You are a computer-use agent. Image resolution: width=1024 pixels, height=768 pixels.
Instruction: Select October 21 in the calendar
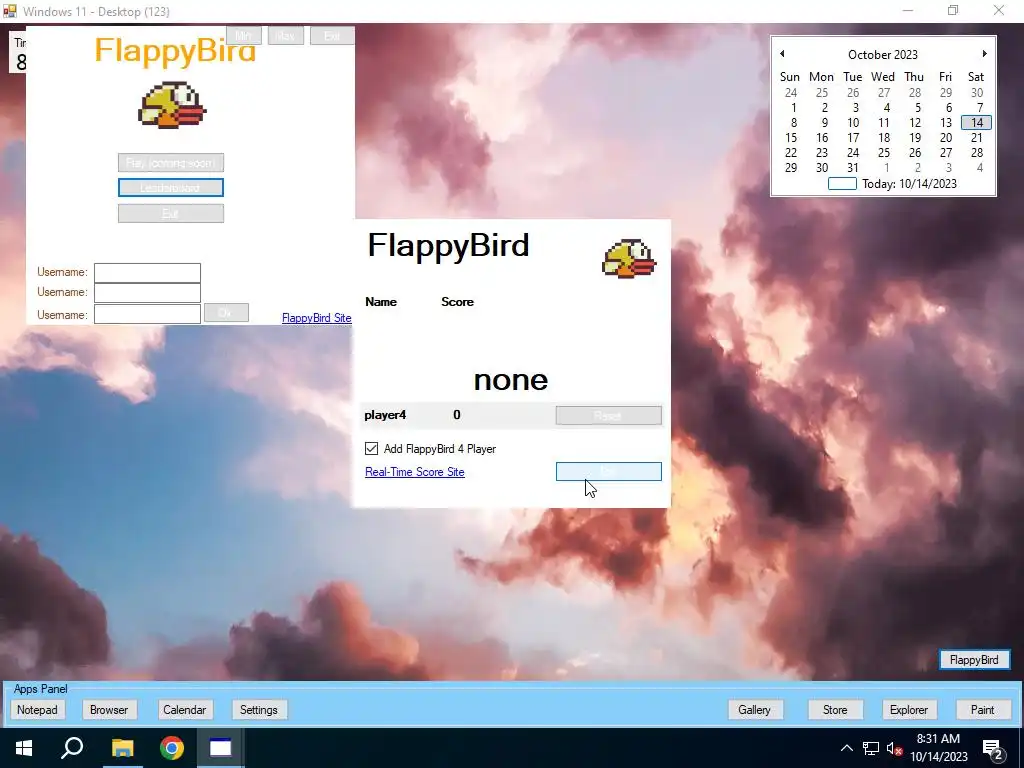[977, 138]
